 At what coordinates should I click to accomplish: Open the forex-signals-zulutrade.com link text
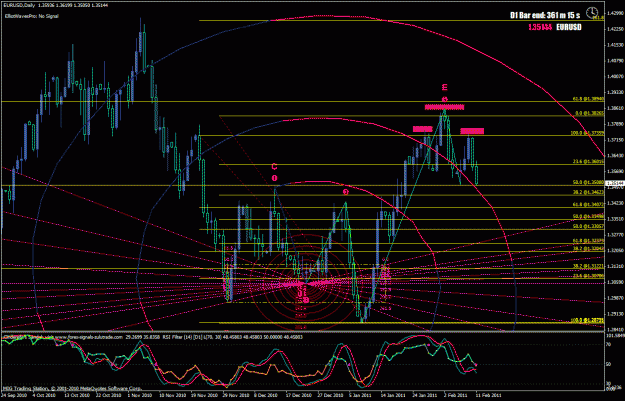coord(90,337)
